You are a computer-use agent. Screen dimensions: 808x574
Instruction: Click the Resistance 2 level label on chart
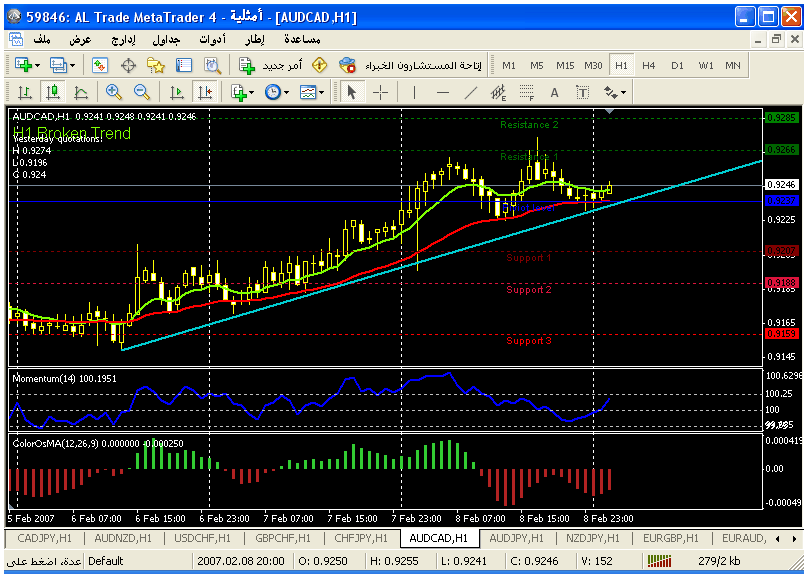[x=529, y=125]
